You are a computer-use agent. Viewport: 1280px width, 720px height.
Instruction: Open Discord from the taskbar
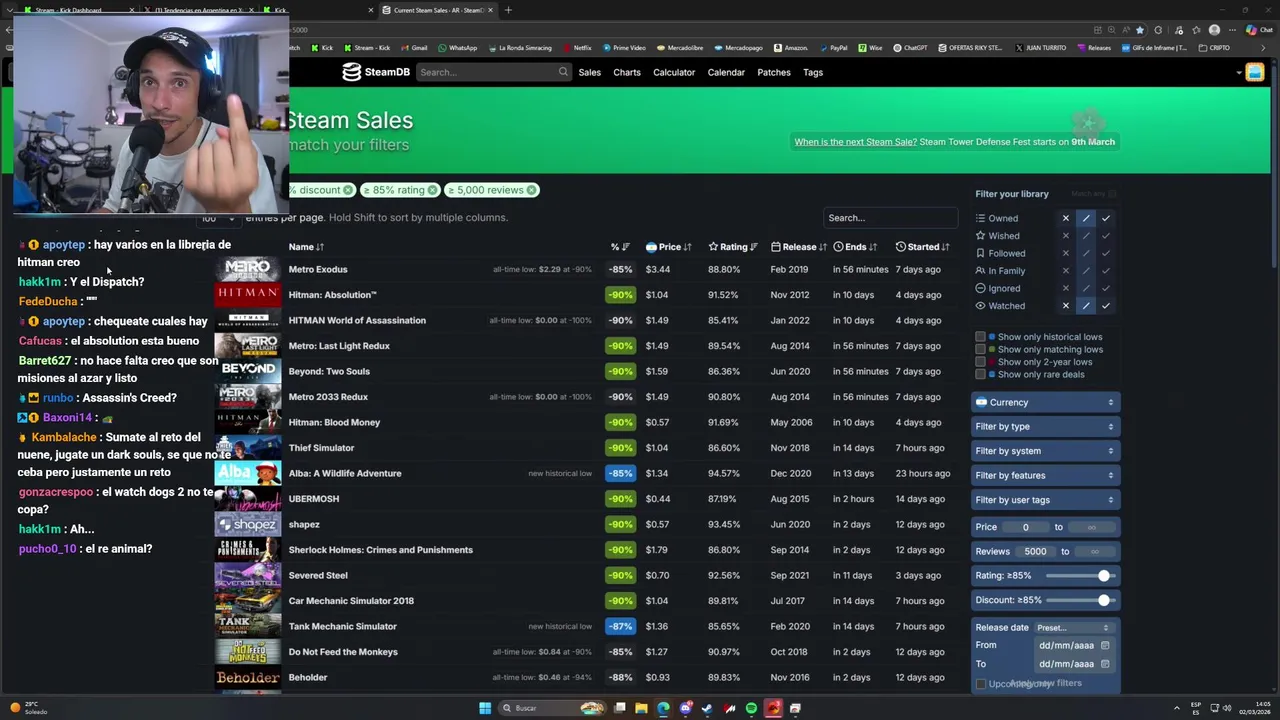685,708
